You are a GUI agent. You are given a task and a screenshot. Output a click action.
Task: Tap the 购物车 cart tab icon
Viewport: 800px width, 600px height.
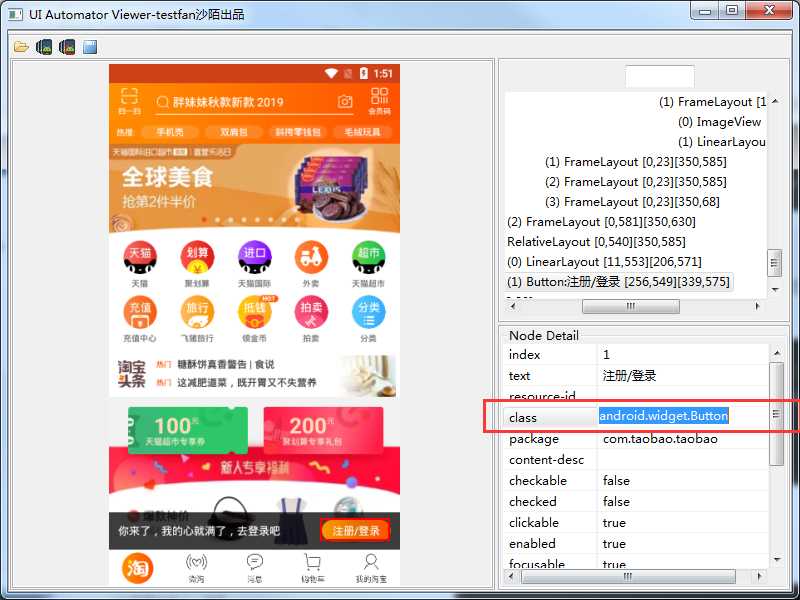[x=312, y=563]
